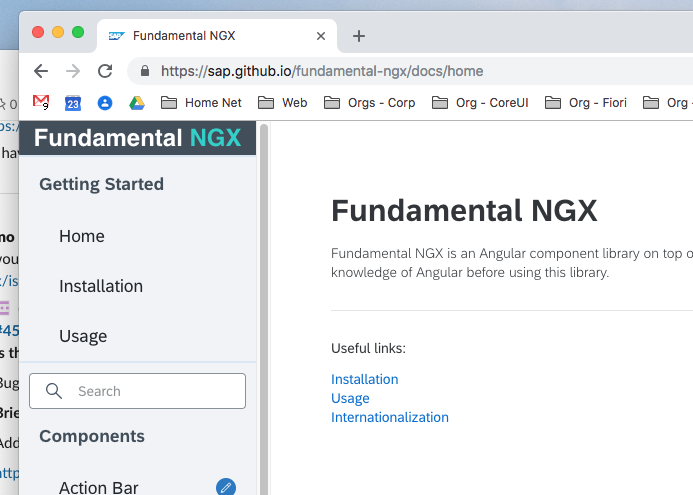Click the blue pencil badge beside Action Bar

click(226, 487)
